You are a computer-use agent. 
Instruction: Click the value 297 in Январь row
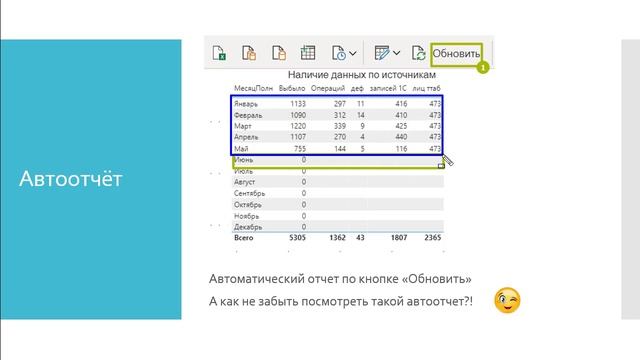point(340,104)
